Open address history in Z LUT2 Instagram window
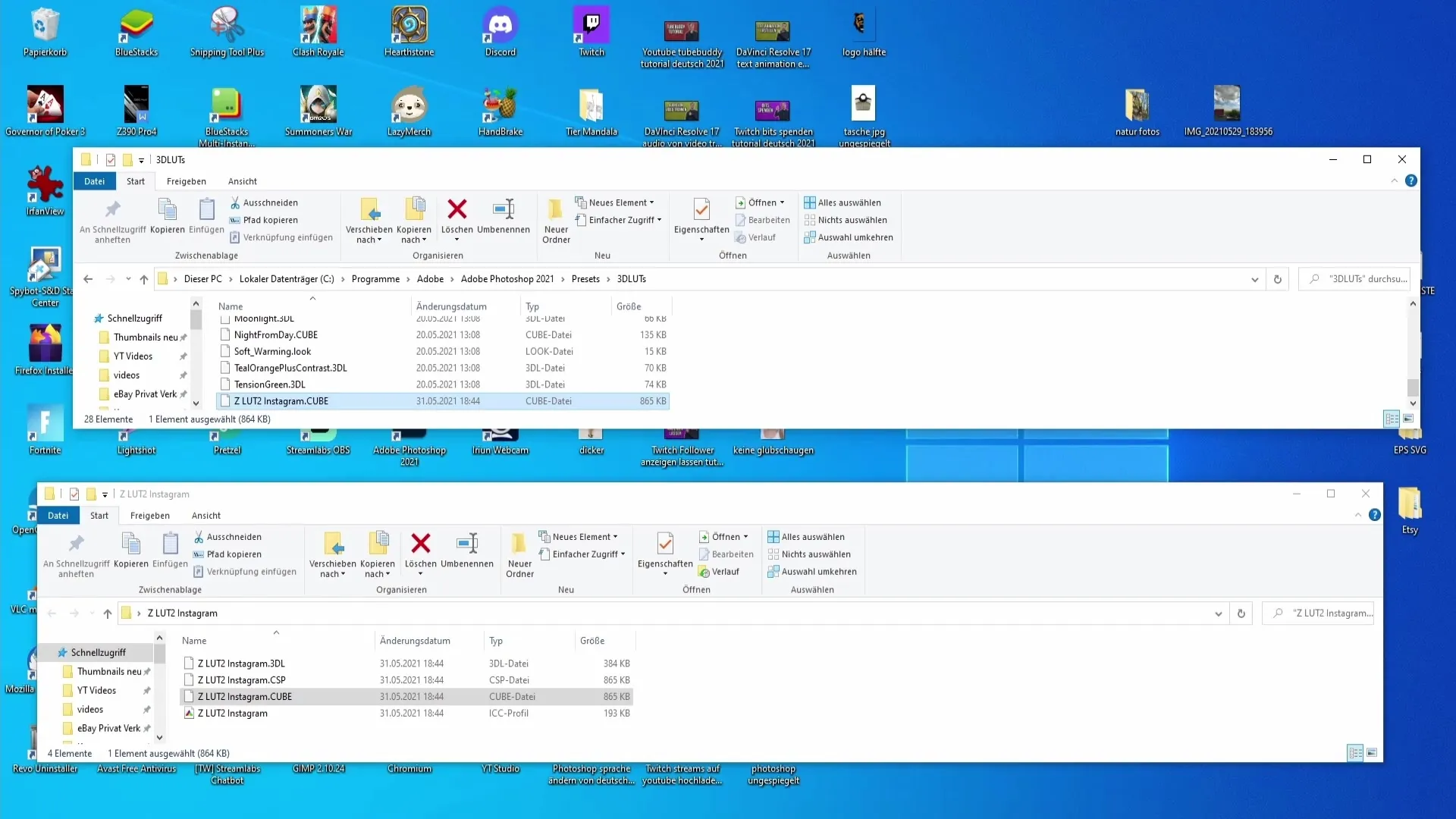Screen dimensions: 1456x819 point(1219,613)
